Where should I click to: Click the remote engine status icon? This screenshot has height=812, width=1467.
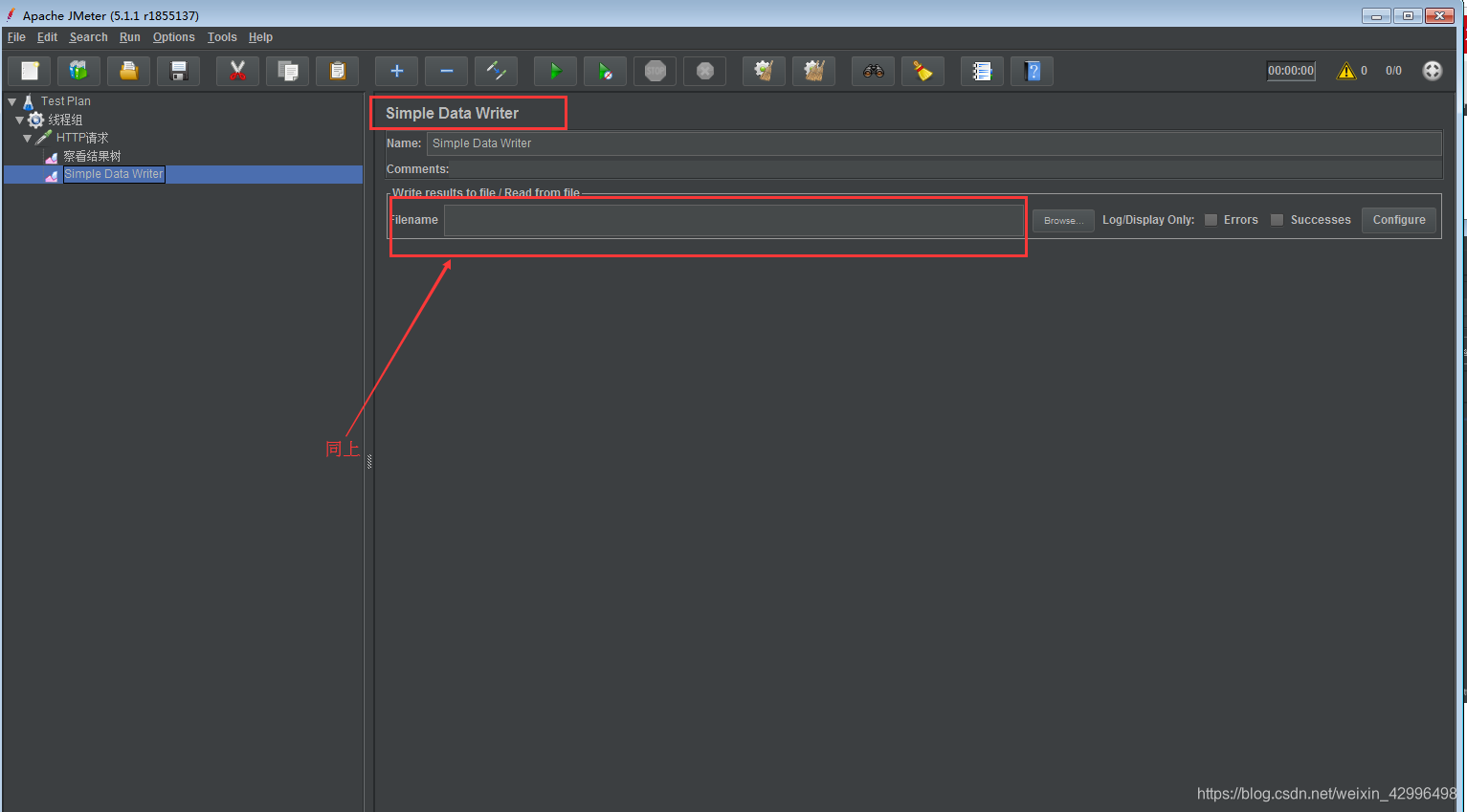tap(1433, 71)
